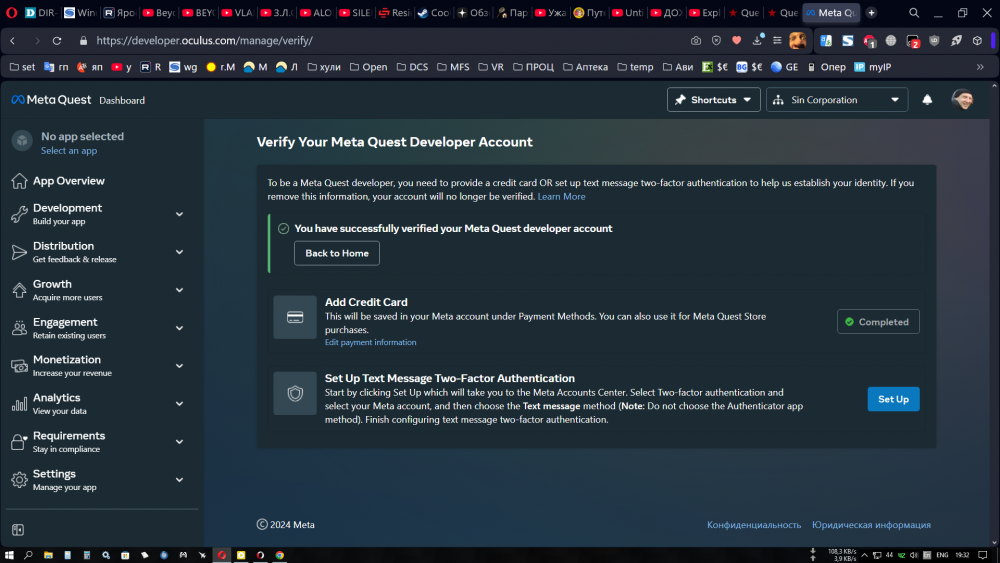The image size is (1000, 563).
Task: Reload the page in browser
Action: tap(57, 41)
